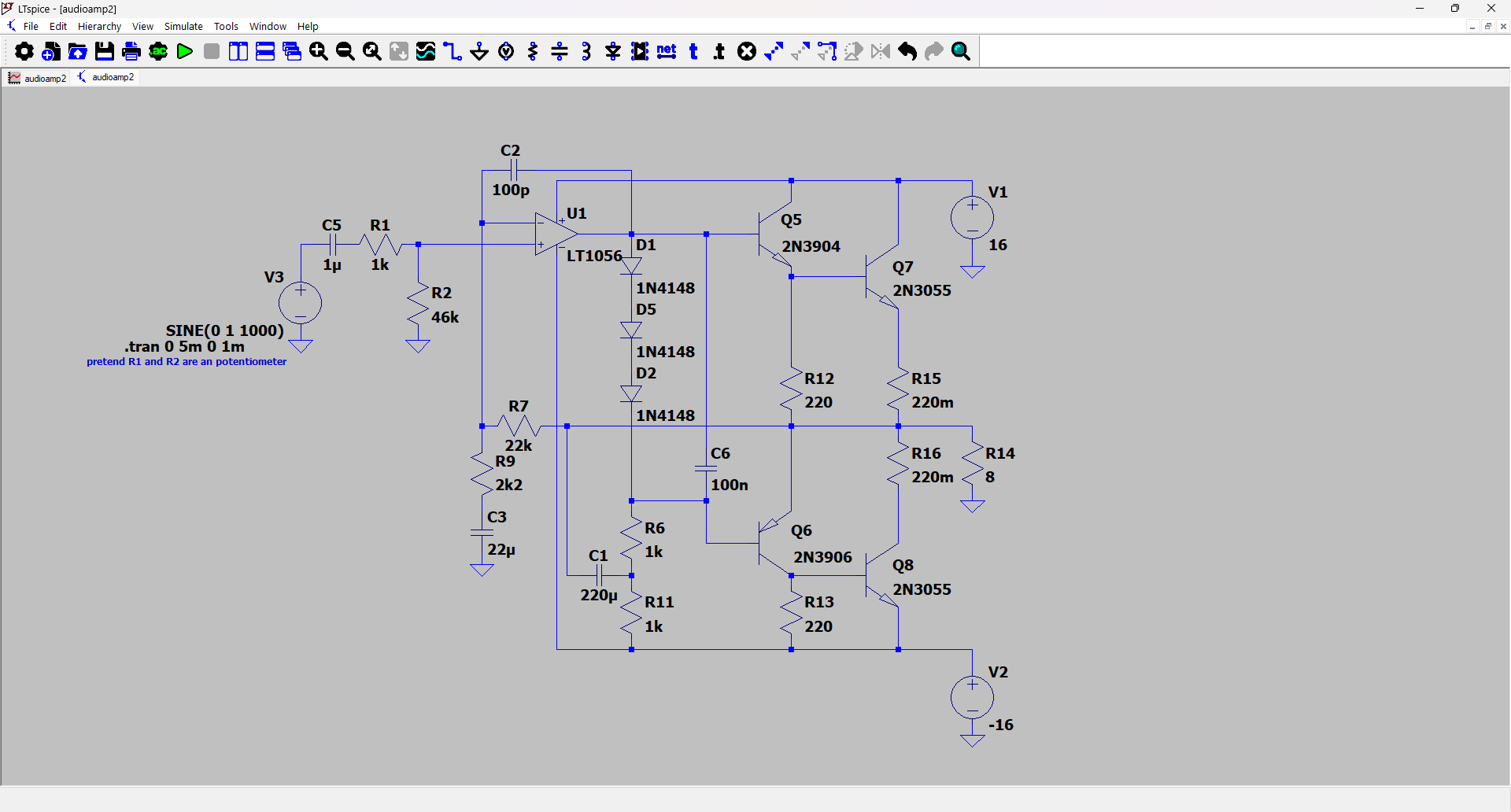Open the File menu
The width and height of the screenshot is (1511, 812).
pyautogui.click(x=31, y=26)
